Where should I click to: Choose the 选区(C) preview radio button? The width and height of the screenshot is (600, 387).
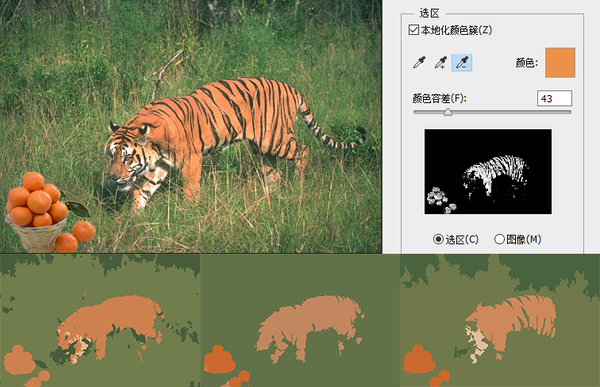[438, 239]
